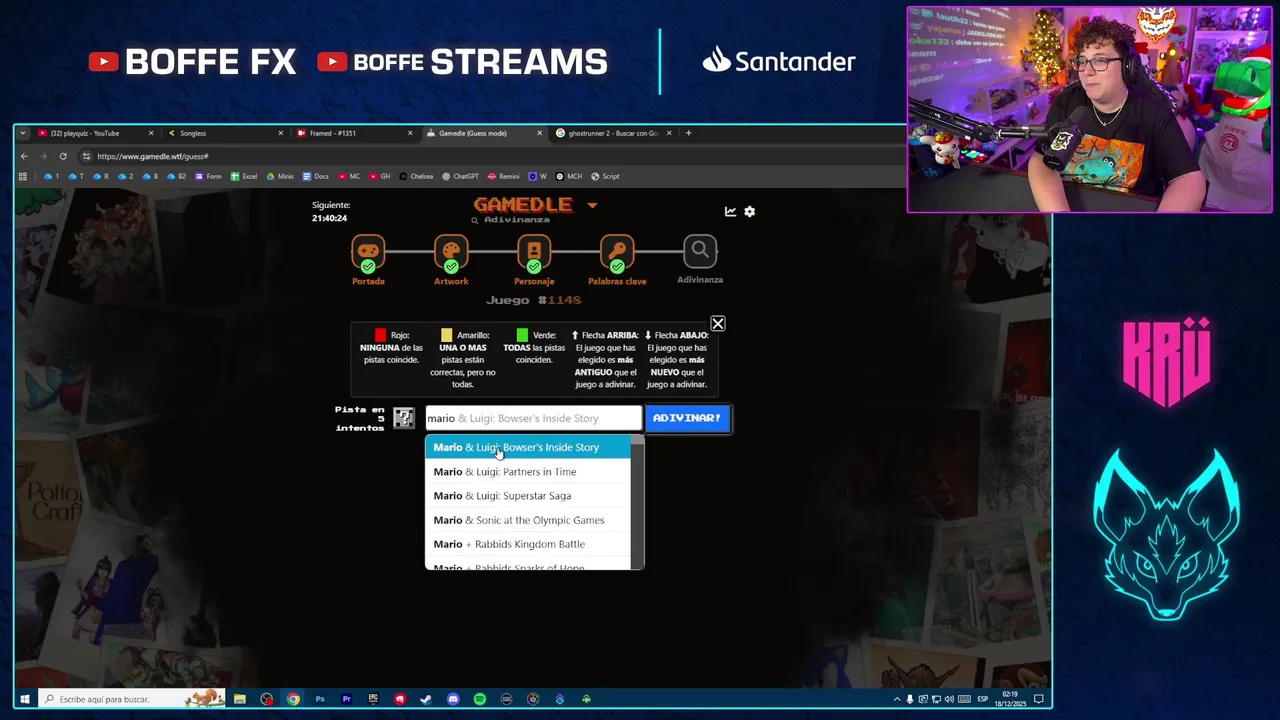This screenshot has height=720, width=1280.
Task: Click the suggestion list scrollbar
Action: (637, 503)
